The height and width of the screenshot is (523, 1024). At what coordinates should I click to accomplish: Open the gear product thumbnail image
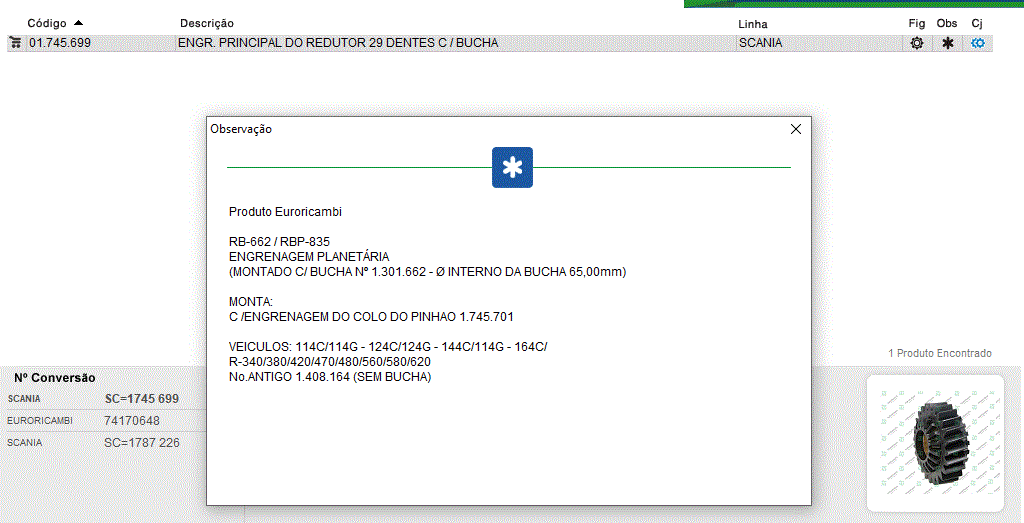coord(935,444)
